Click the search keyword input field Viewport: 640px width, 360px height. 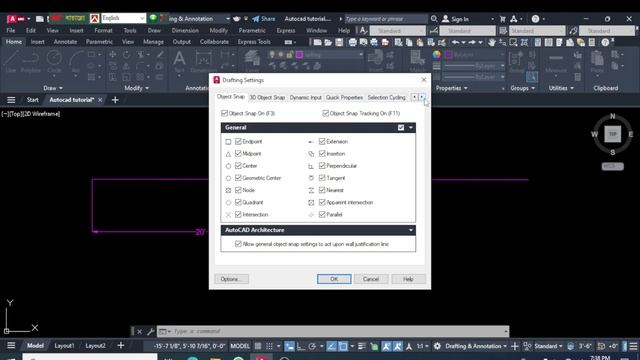385,19
